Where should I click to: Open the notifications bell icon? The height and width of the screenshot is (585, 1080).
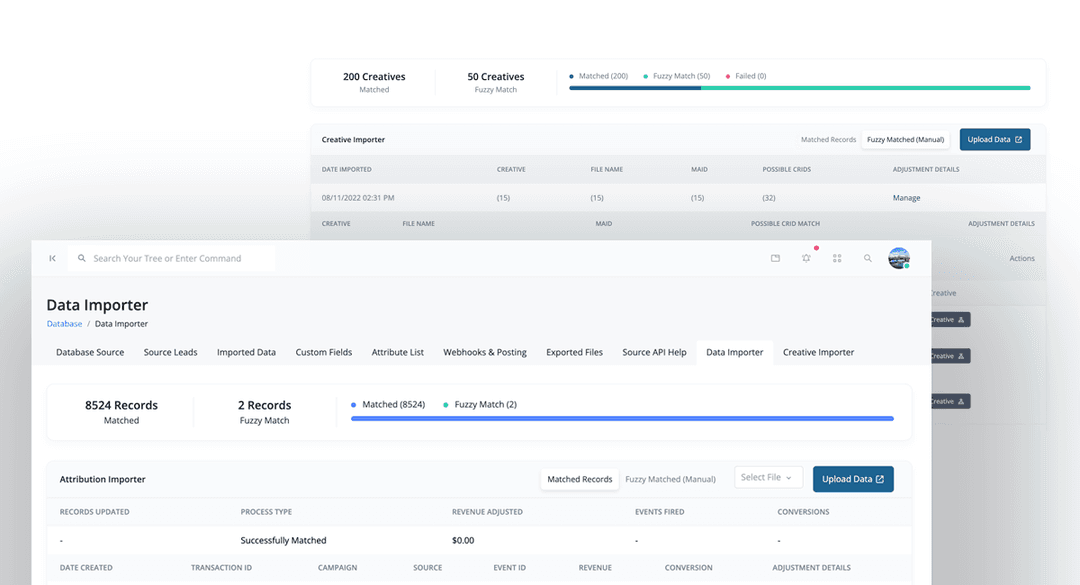tap(806, 258)
